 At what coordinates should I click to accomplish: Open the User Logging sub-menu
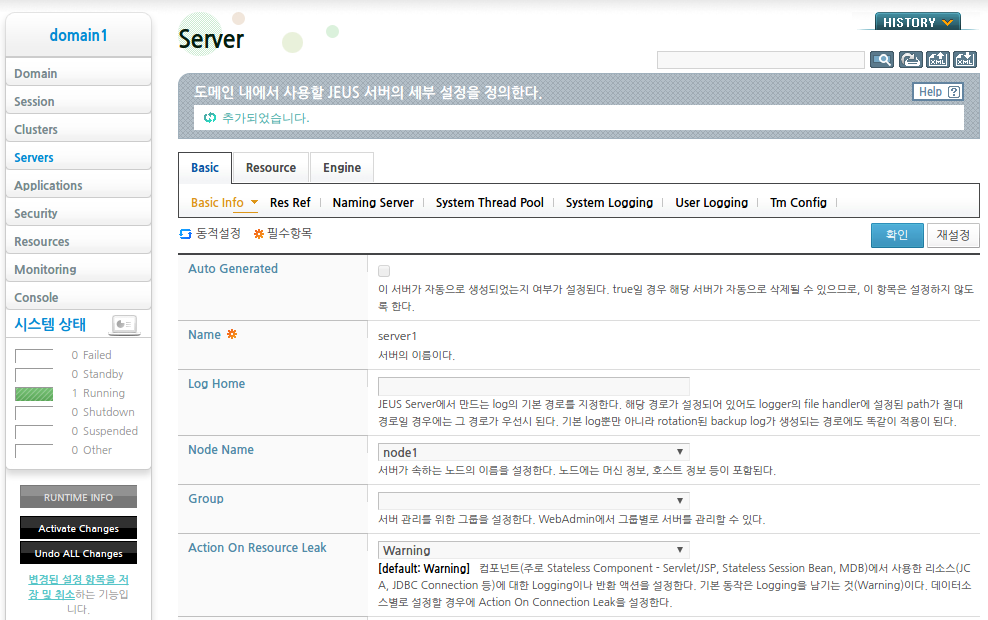coord(711,202)
